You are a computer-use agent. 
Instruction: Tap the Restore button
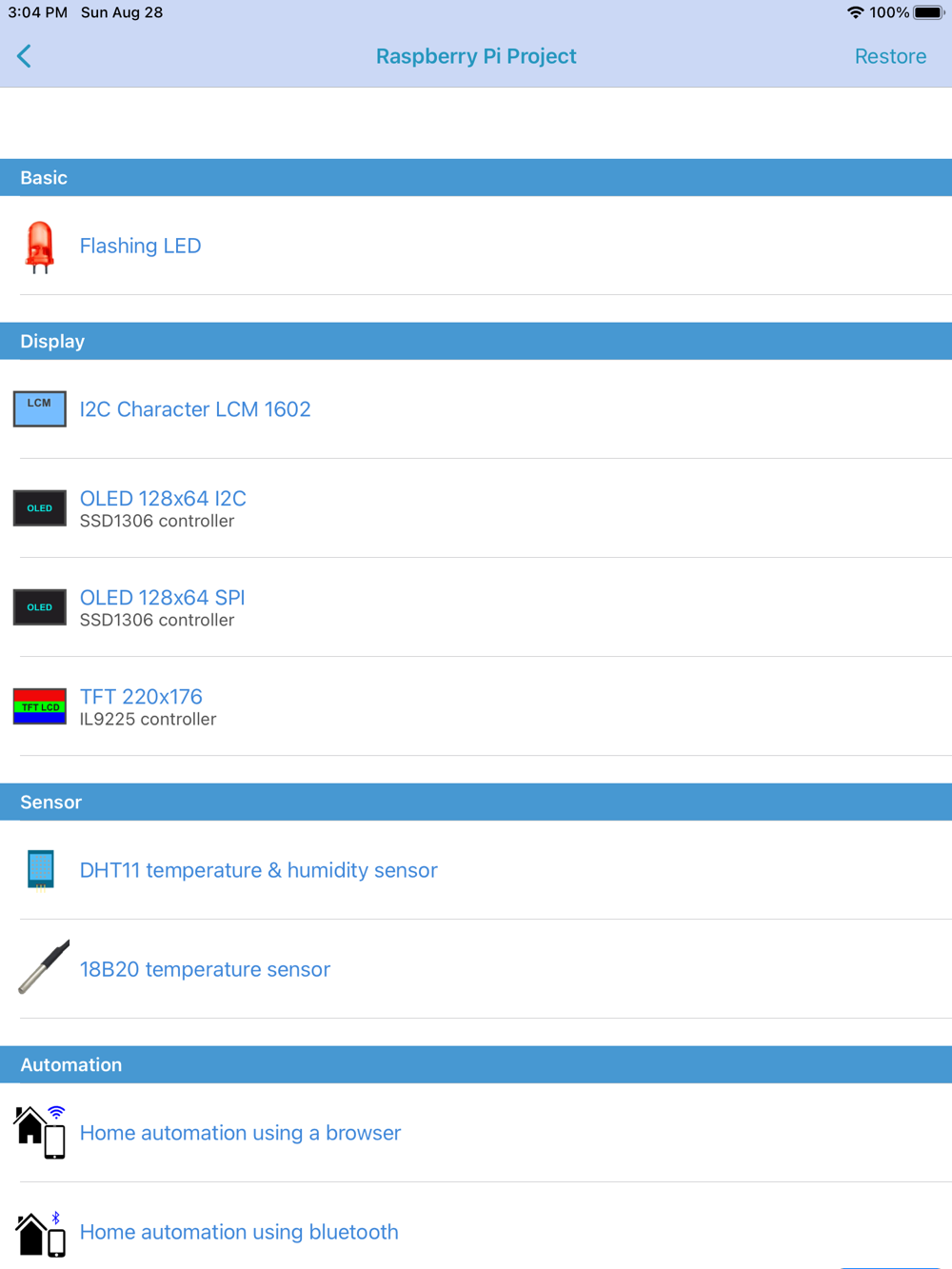point(890,56)
